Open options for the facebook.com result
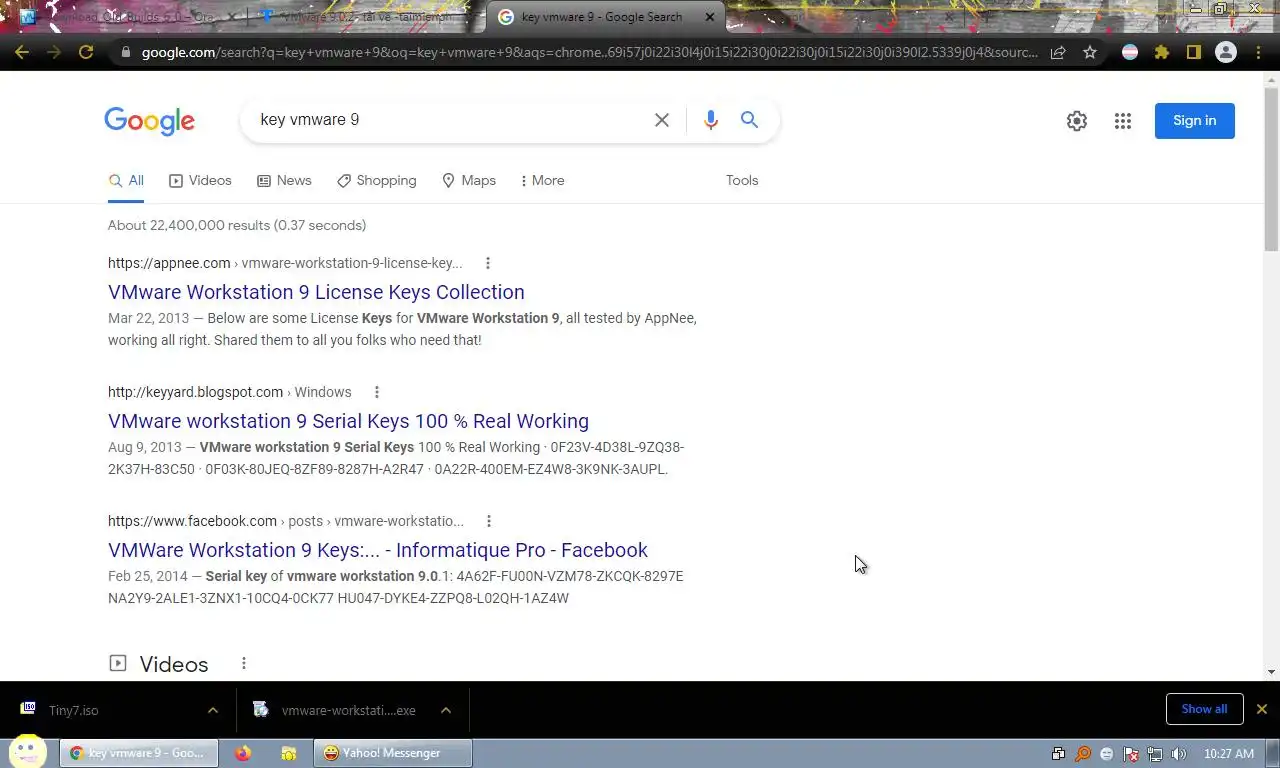 pyautogui.click(x=489, y=521)
